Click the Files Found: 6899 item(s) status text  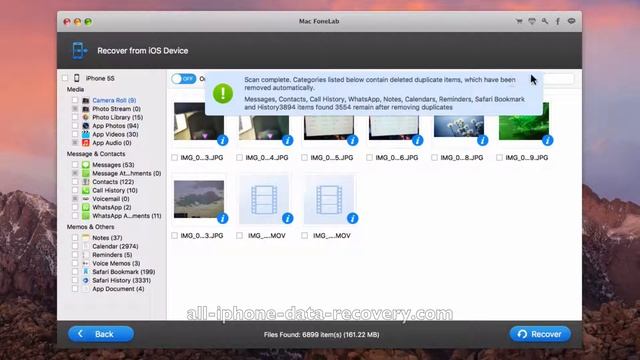point(321,335)
